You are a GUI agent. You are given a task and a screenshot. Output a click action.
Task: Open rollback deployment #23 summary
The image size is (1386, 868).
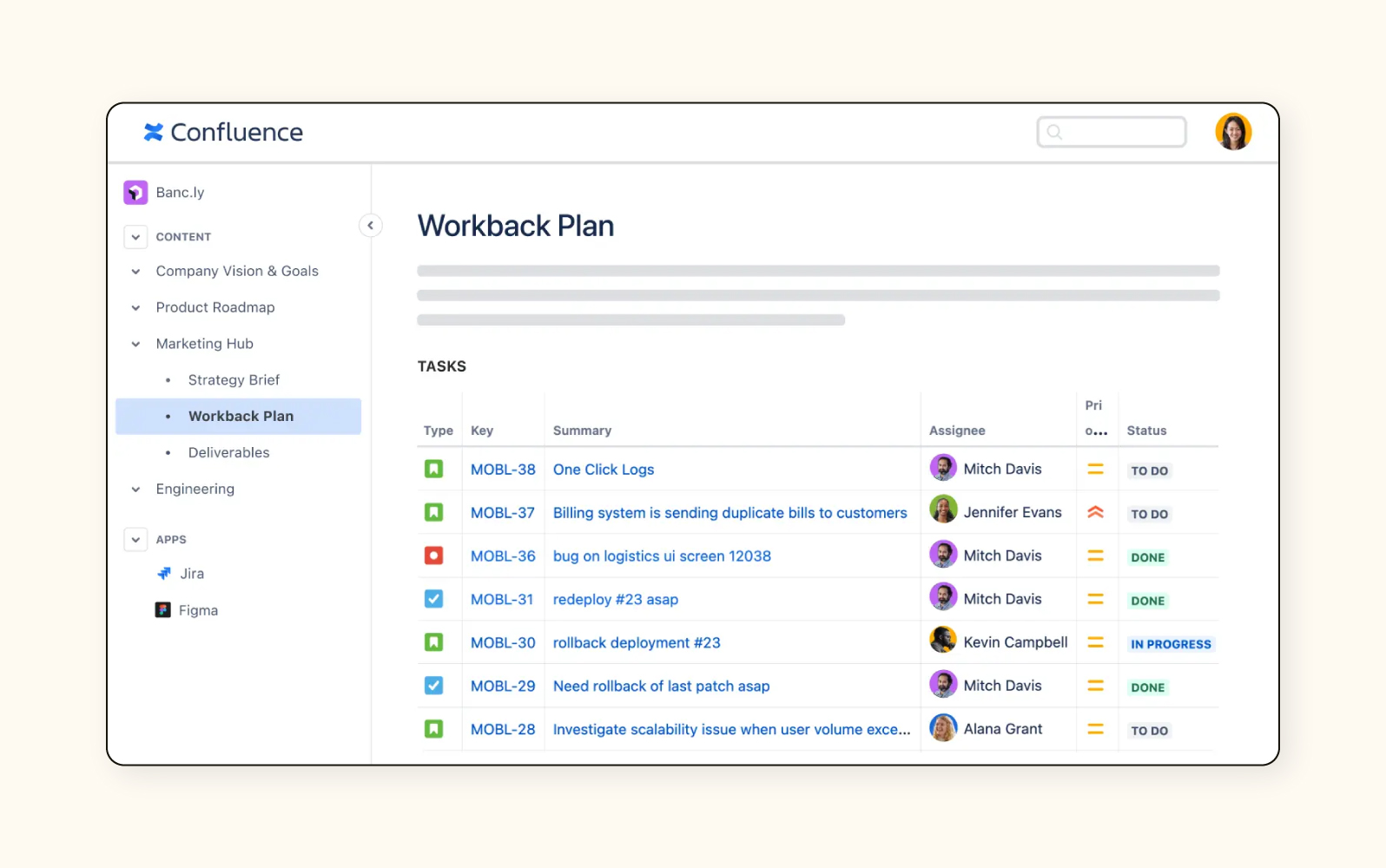pyautogui.click(x=637, y=643)
